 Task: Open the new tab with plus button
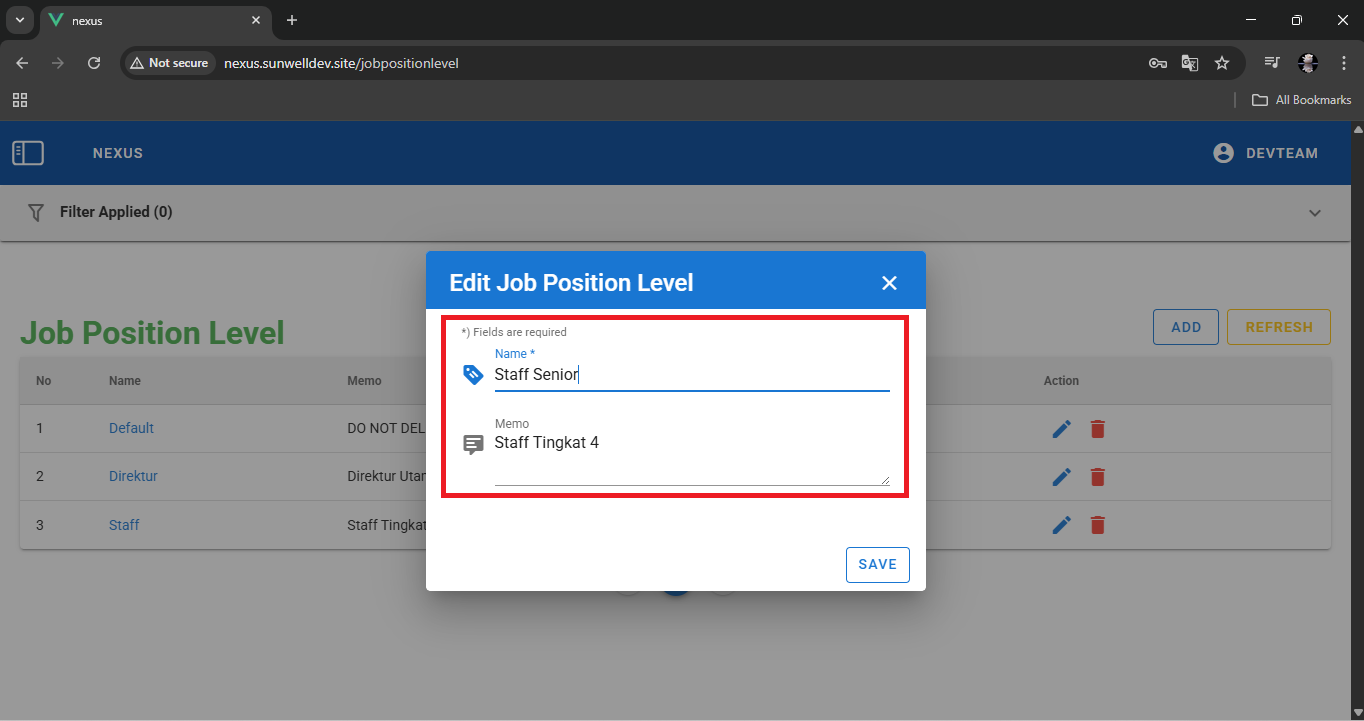coord(292,20)
